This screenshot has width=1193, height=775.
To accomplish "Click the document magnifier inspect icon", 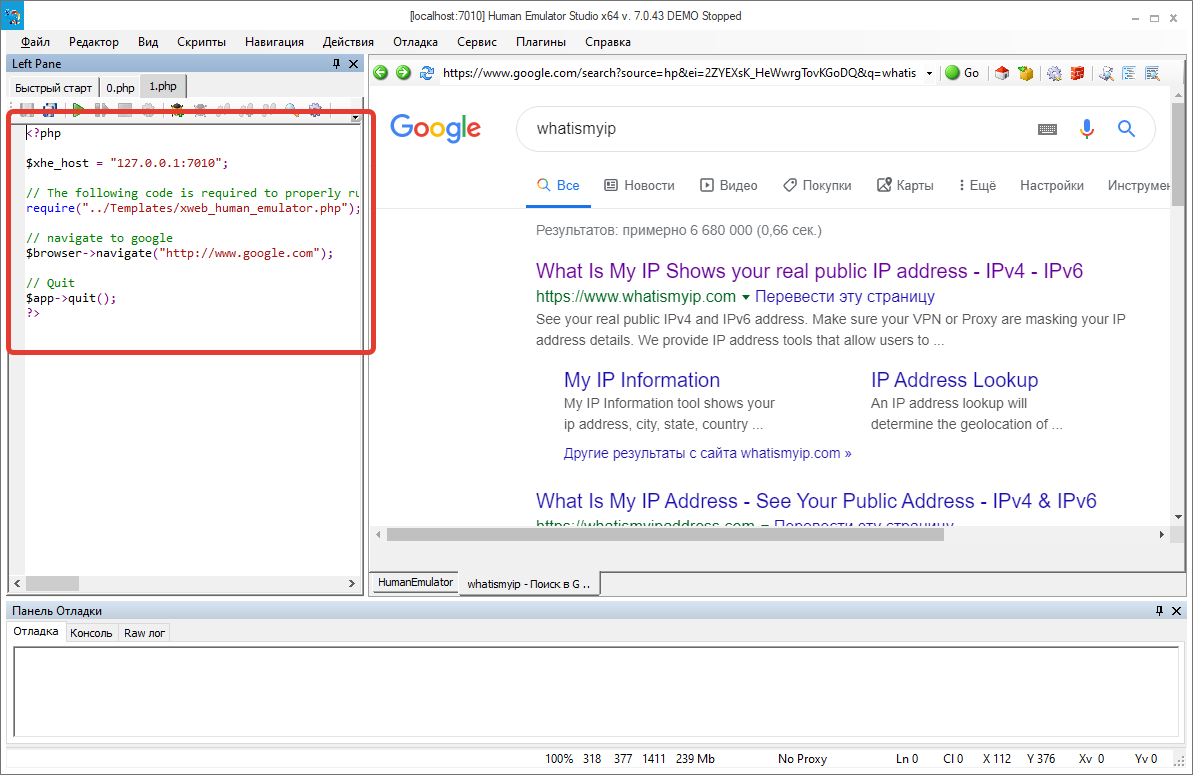I will point(1106,73).
